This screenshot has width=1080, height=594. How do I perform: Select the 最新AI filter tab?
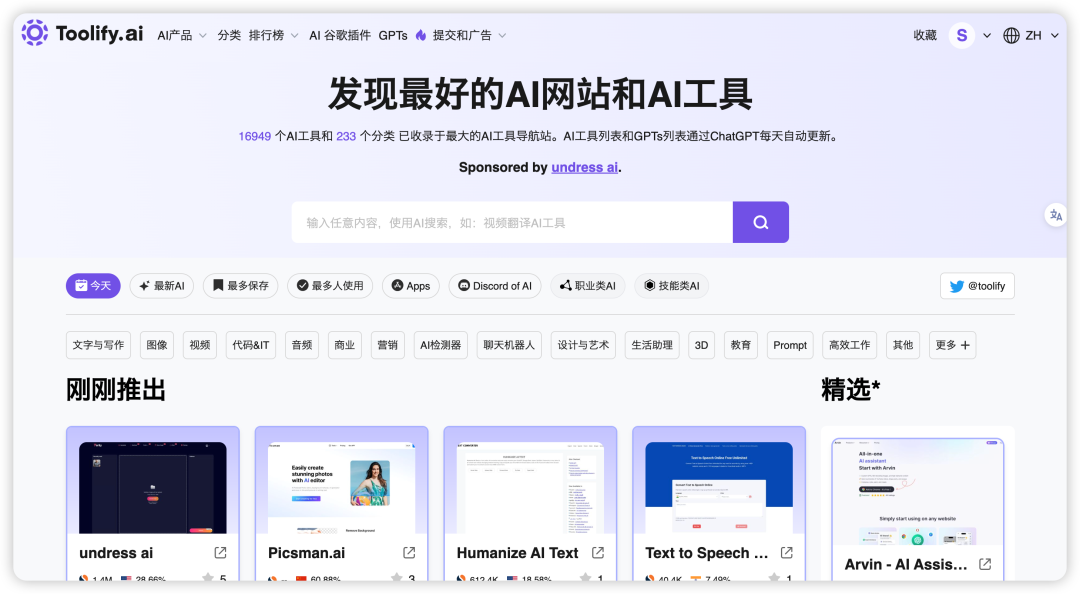click(x=162, y=285)
